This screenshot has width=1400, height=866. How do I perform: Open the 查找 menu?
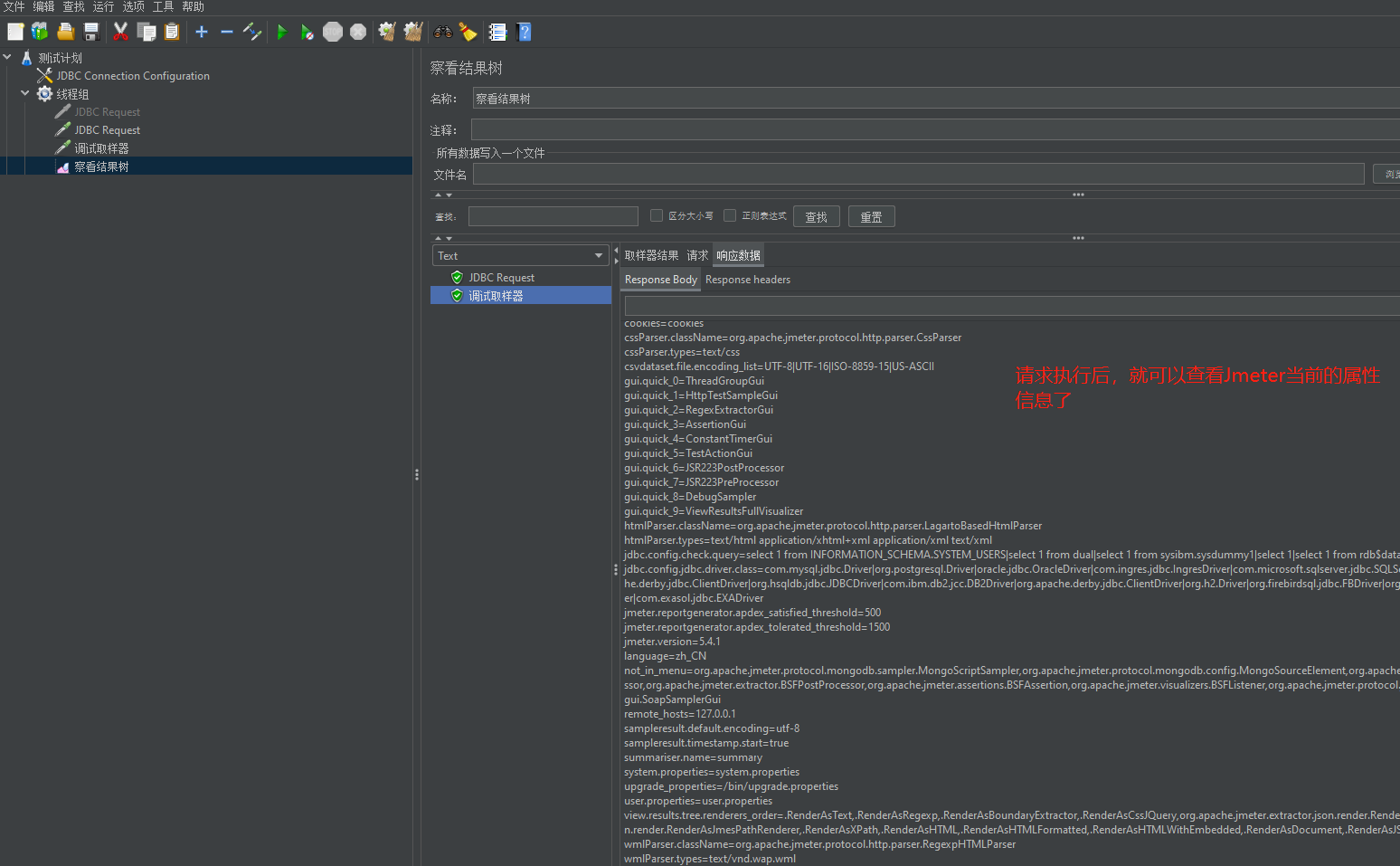(73, 6)
